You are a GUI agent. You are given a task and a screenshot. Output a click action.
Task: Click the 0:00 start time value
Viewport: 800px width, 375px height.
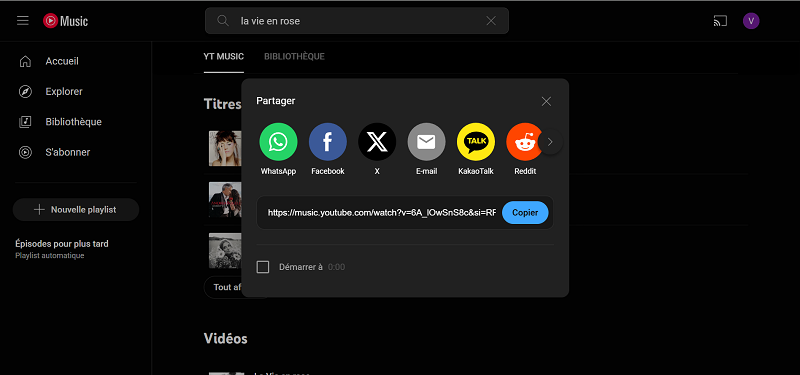click(336, 267)
